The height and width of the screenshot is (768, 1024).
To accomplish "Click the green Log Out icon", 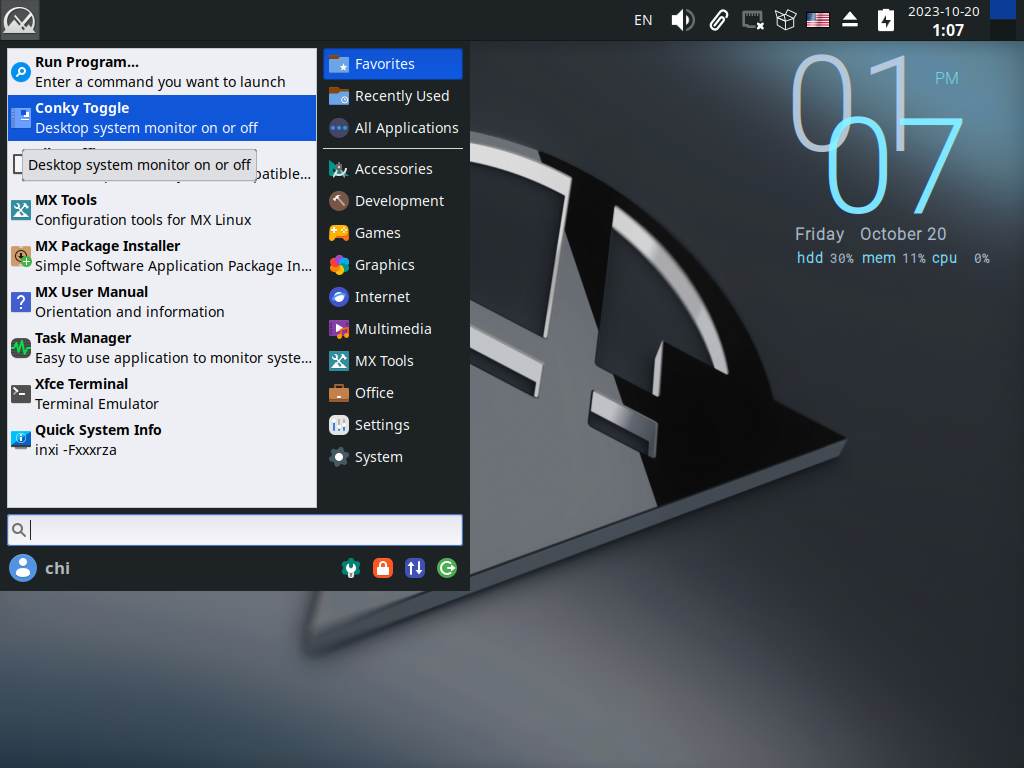I will [447, 568].
